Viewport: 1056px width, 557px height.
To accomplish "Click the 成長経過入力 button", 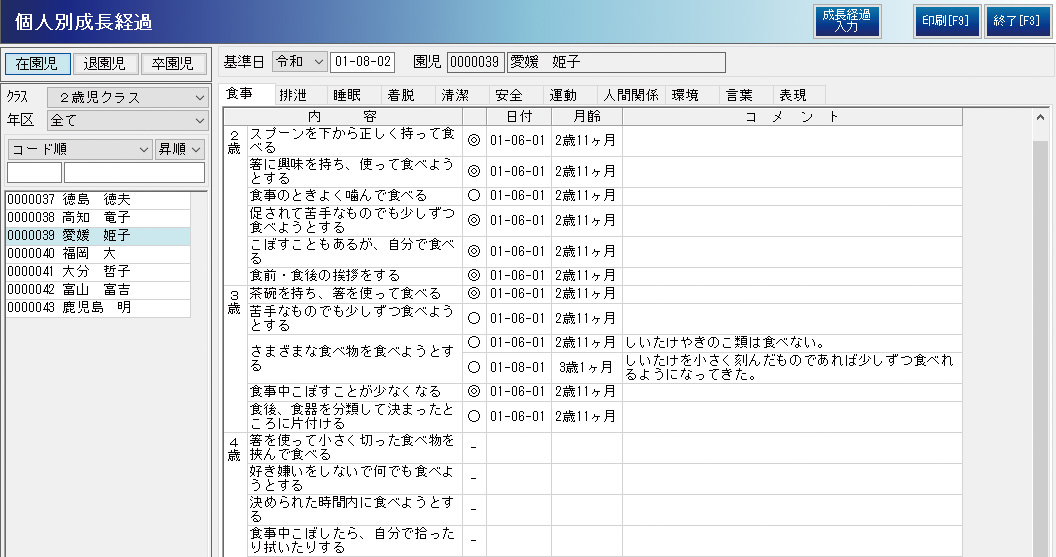I will pos(846,21).
